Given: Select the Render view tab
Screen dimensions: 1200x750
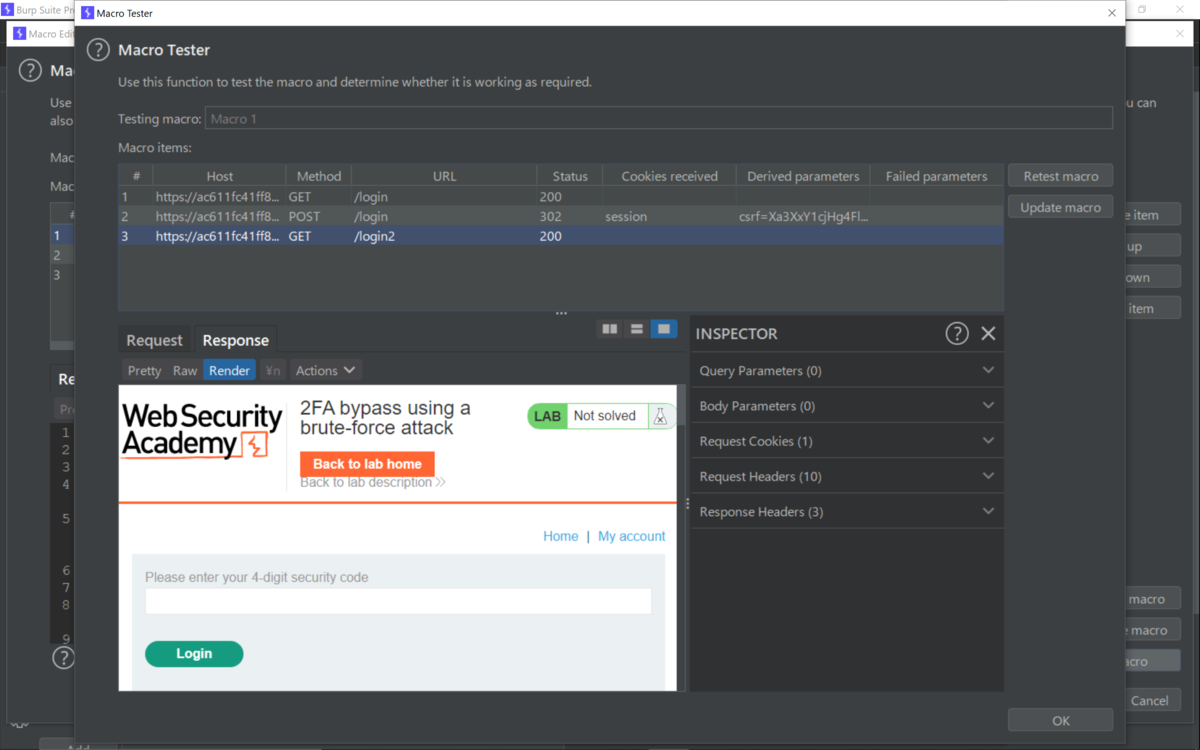Looking at the screenshot, I should [x=229, y=370].
